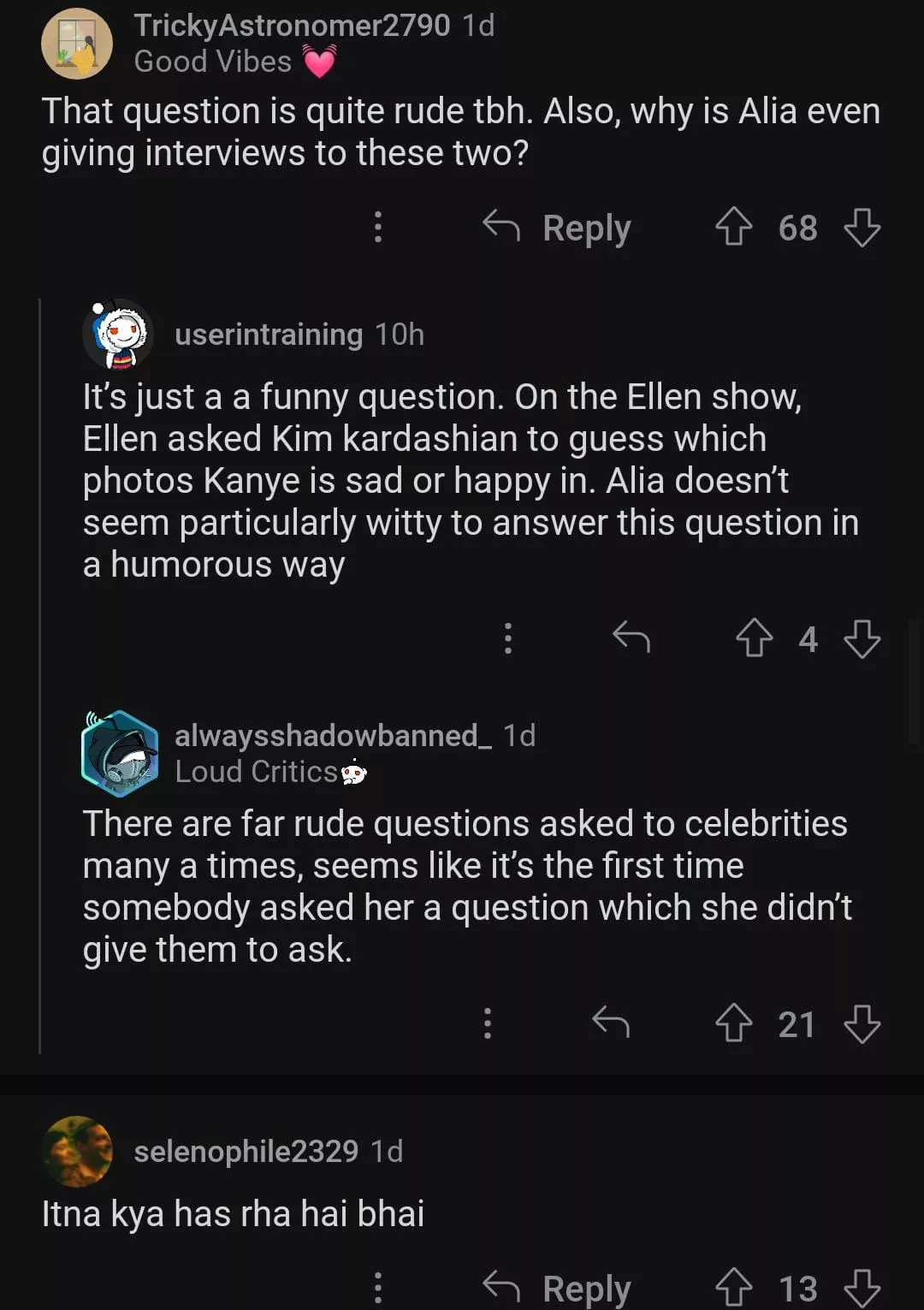This screenshot has height=1310, width=924.
Task: Upvote userintraining's comment
Action: (754, 638)
